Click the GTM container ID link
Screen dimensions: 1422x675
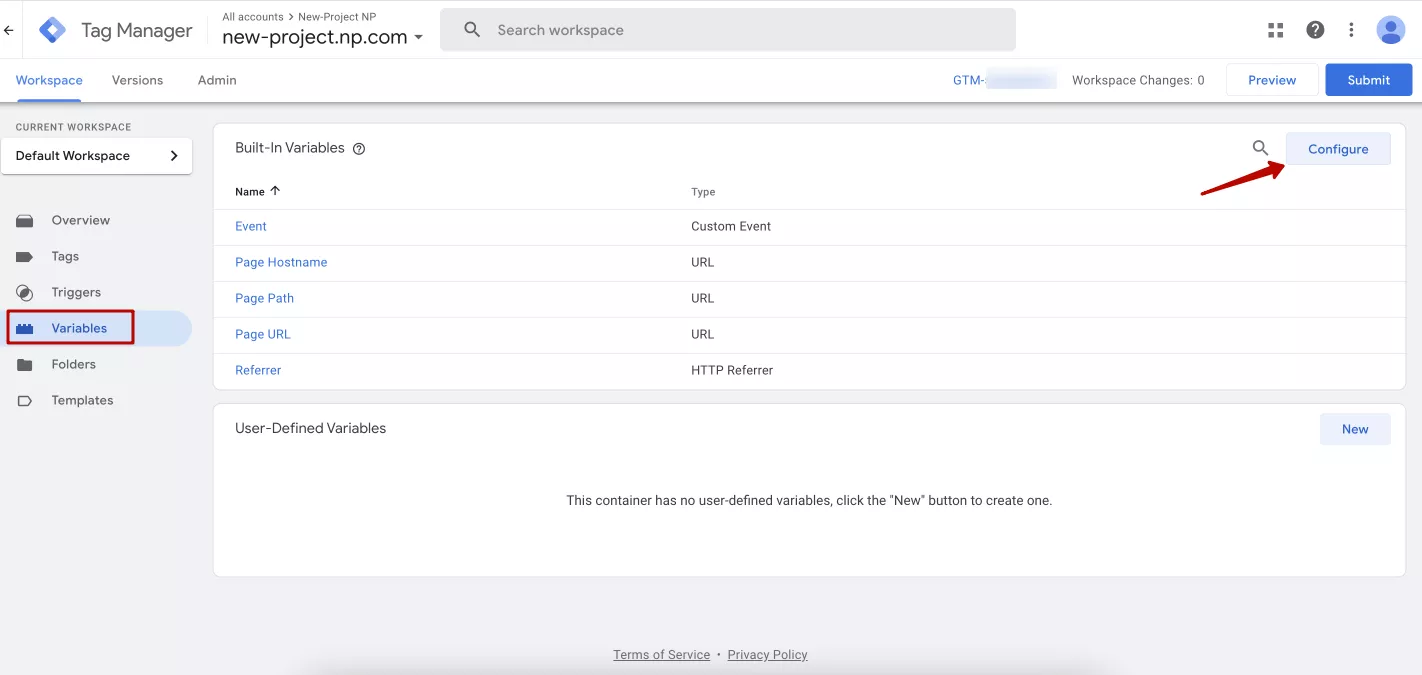[1004, 80]
